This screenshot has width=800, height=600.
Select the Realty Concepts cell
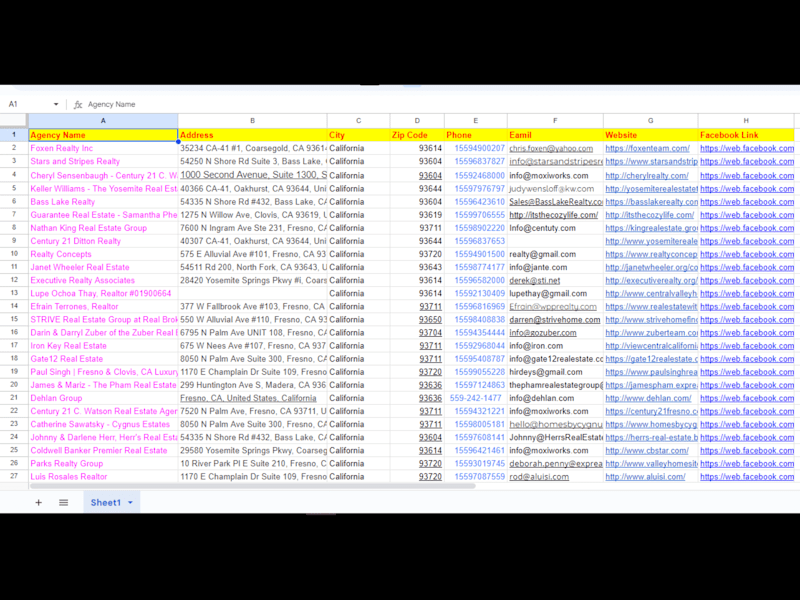(x=103, y=254)
